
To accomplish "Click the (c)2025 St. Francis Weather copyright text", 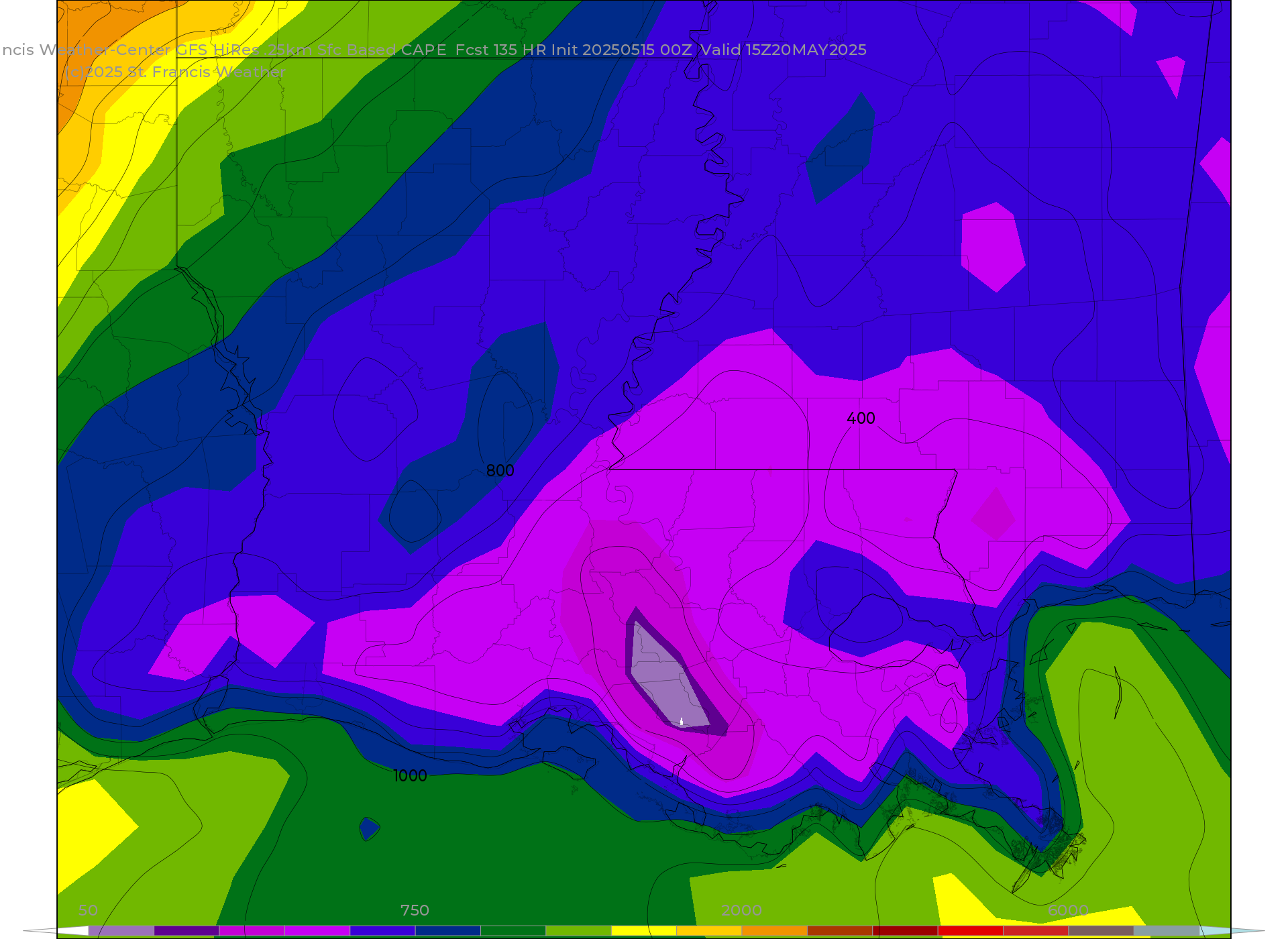I will (175, 72).
